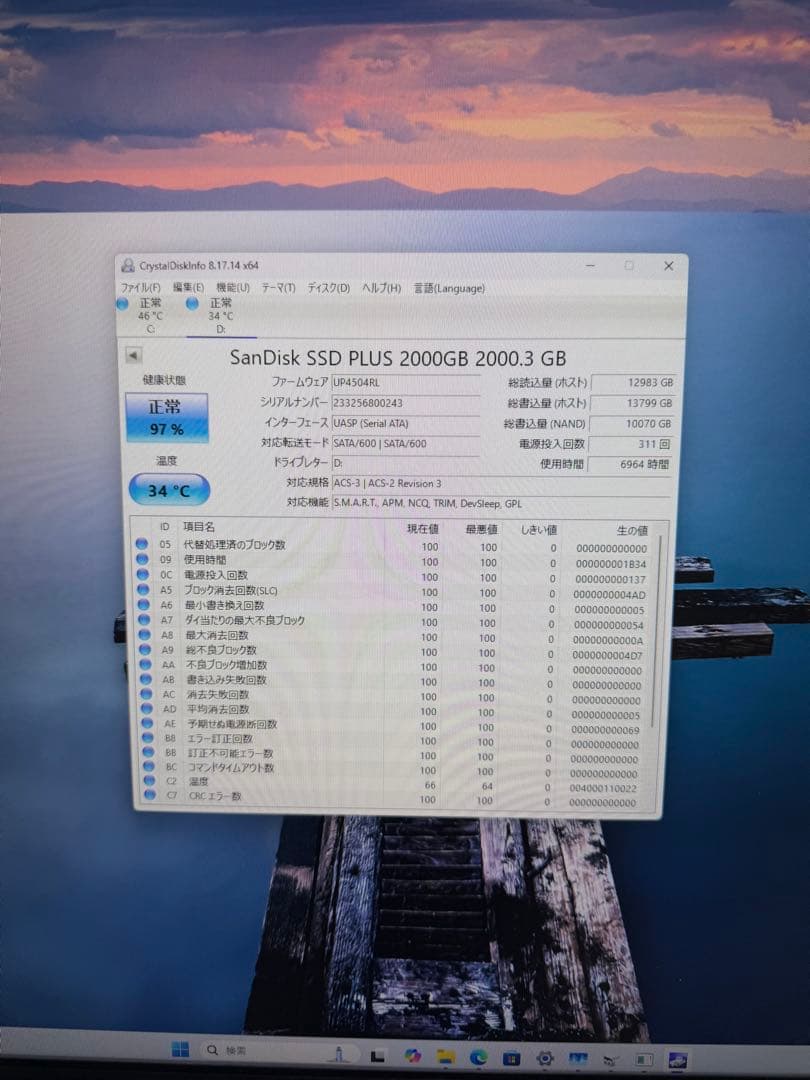Image resolution: width=810 pixels, height=1080 pixels.
Task: Click the status dot for attribute 05
Action: click(142, 543)
